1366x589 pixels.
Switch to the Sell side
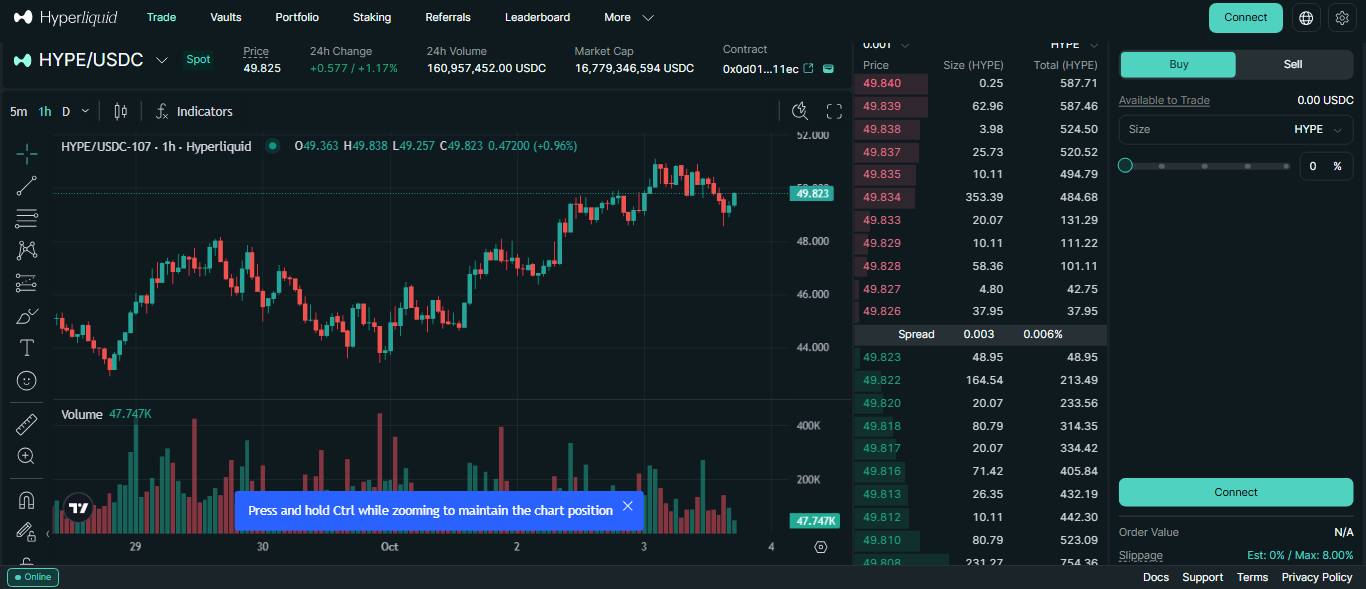1292,63
